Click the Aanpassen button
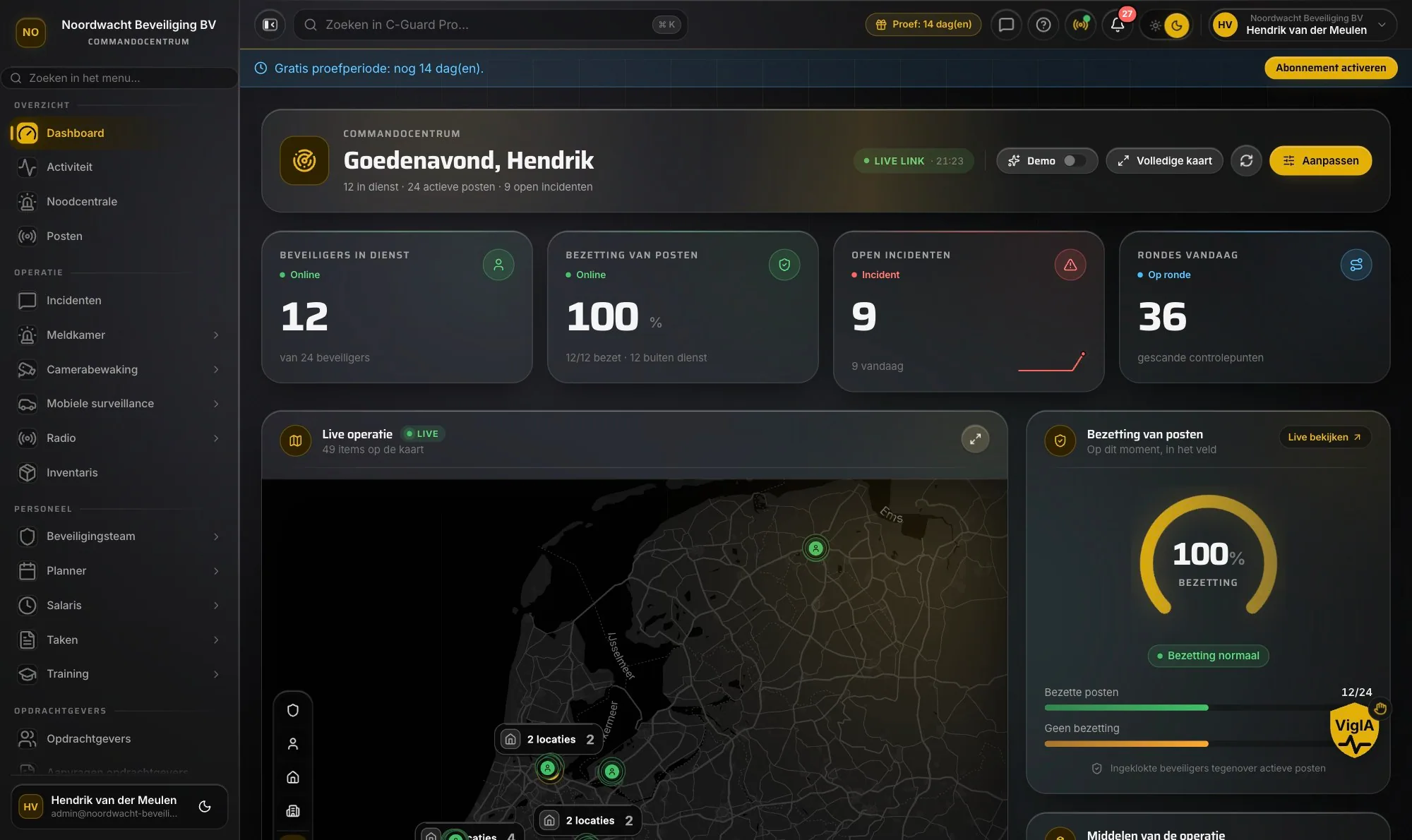The width and height of the screenshot is (1412, 840). 1320,161
